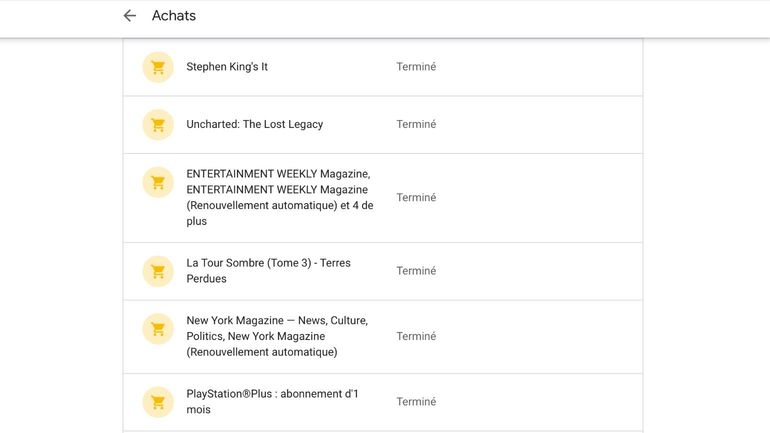The image size is (770, 433).
Task: Click the cart icon for Uncharted: The Lost Legacy
Action: coord(158,125)
